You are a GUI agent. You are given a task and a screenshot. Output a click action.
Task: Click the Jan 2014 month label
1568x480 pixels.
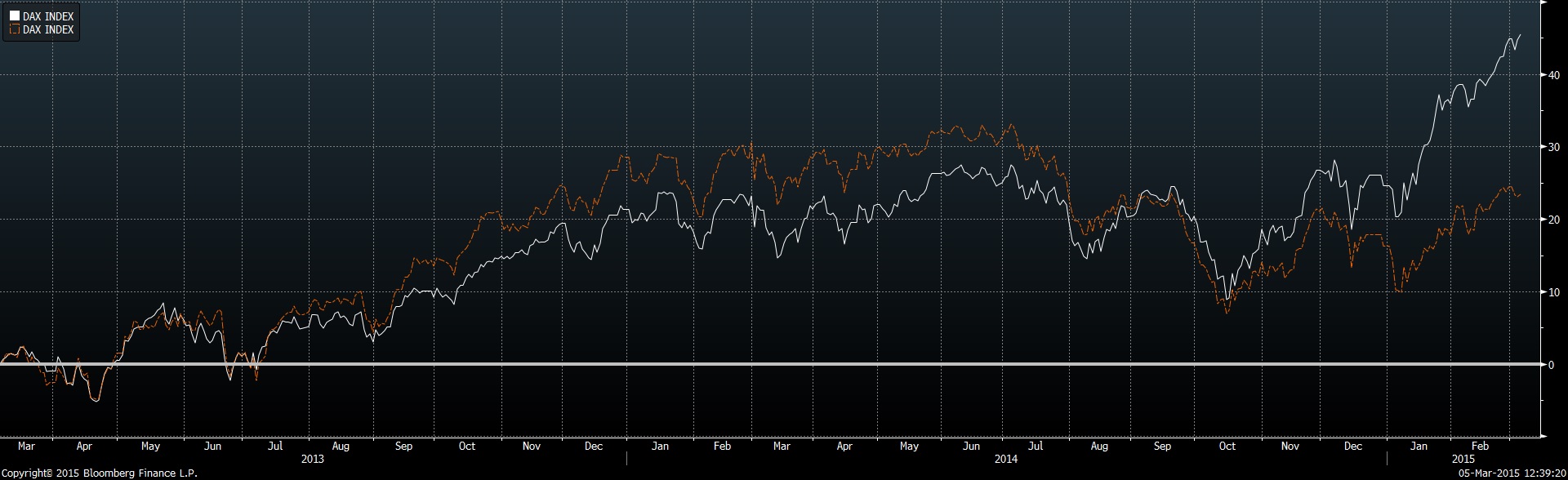coord(660,447)
